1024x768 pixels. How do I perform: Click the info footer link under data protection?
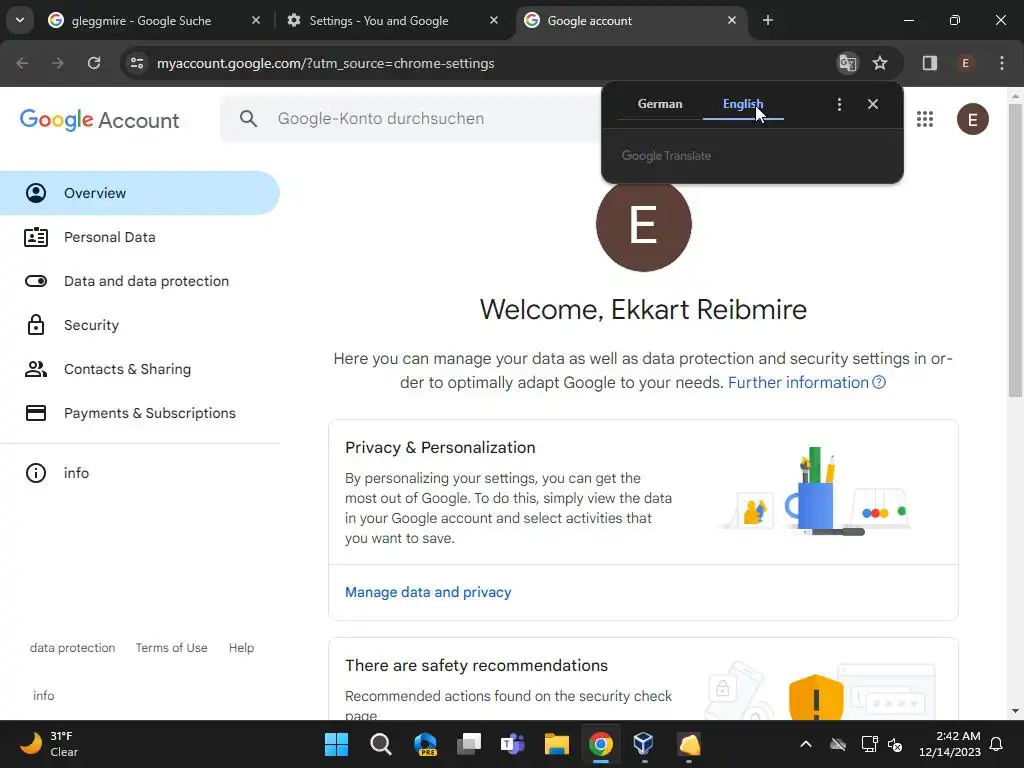tap(44, 696)
